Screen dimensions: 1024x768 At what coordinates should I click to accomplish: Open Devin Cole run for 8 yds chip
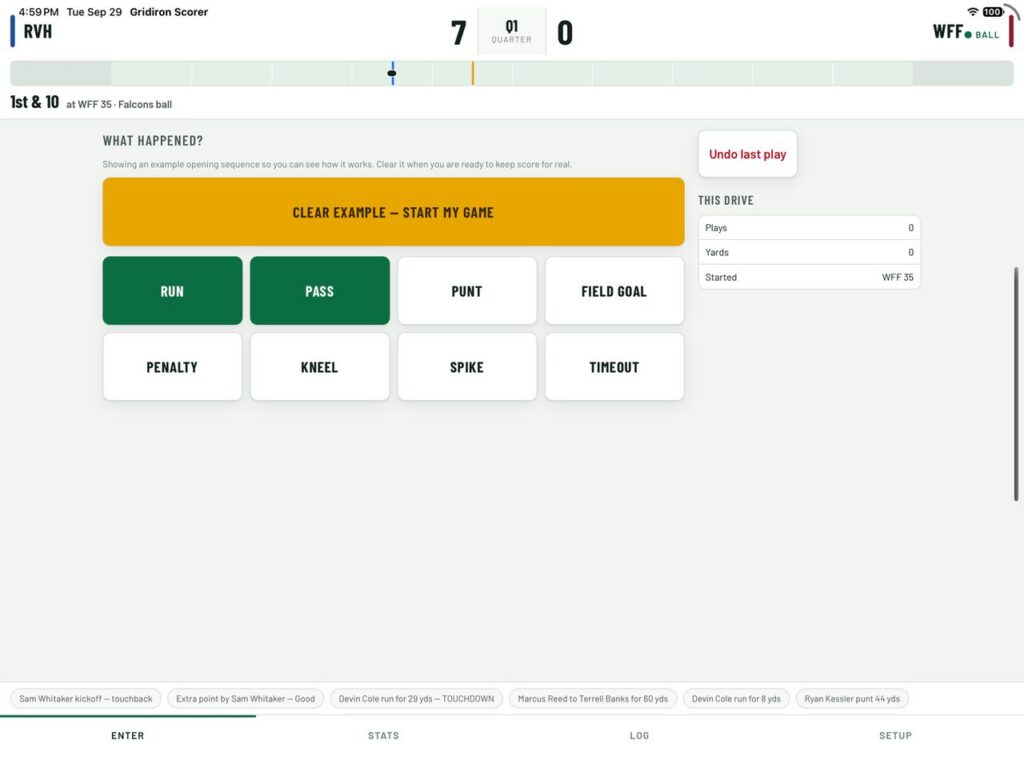pos(737,699)
